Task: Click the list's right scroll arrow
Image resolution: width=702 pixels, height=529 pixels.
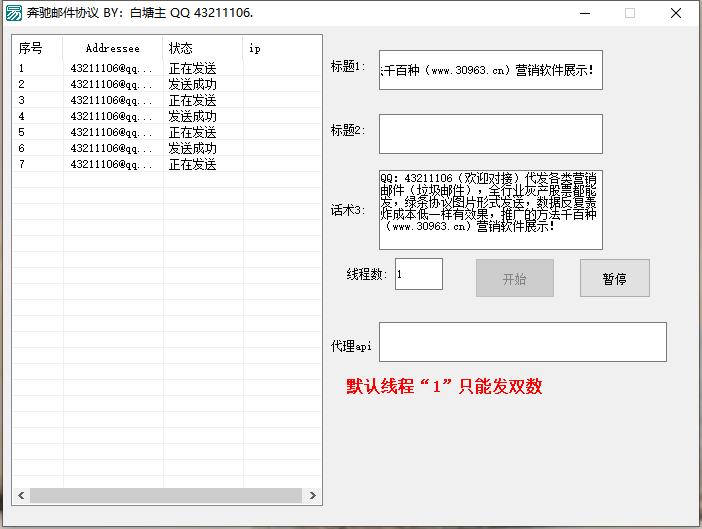Action: 312,495
